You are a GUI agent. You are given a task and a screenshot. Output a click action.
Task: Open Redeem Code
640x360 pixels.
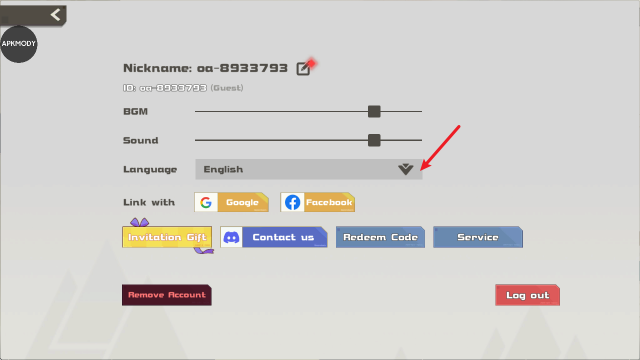[x=380, y=237]
